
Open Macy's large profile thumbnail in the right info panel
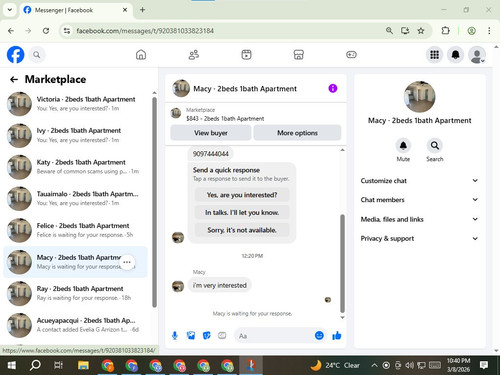(x=419, y=97)
